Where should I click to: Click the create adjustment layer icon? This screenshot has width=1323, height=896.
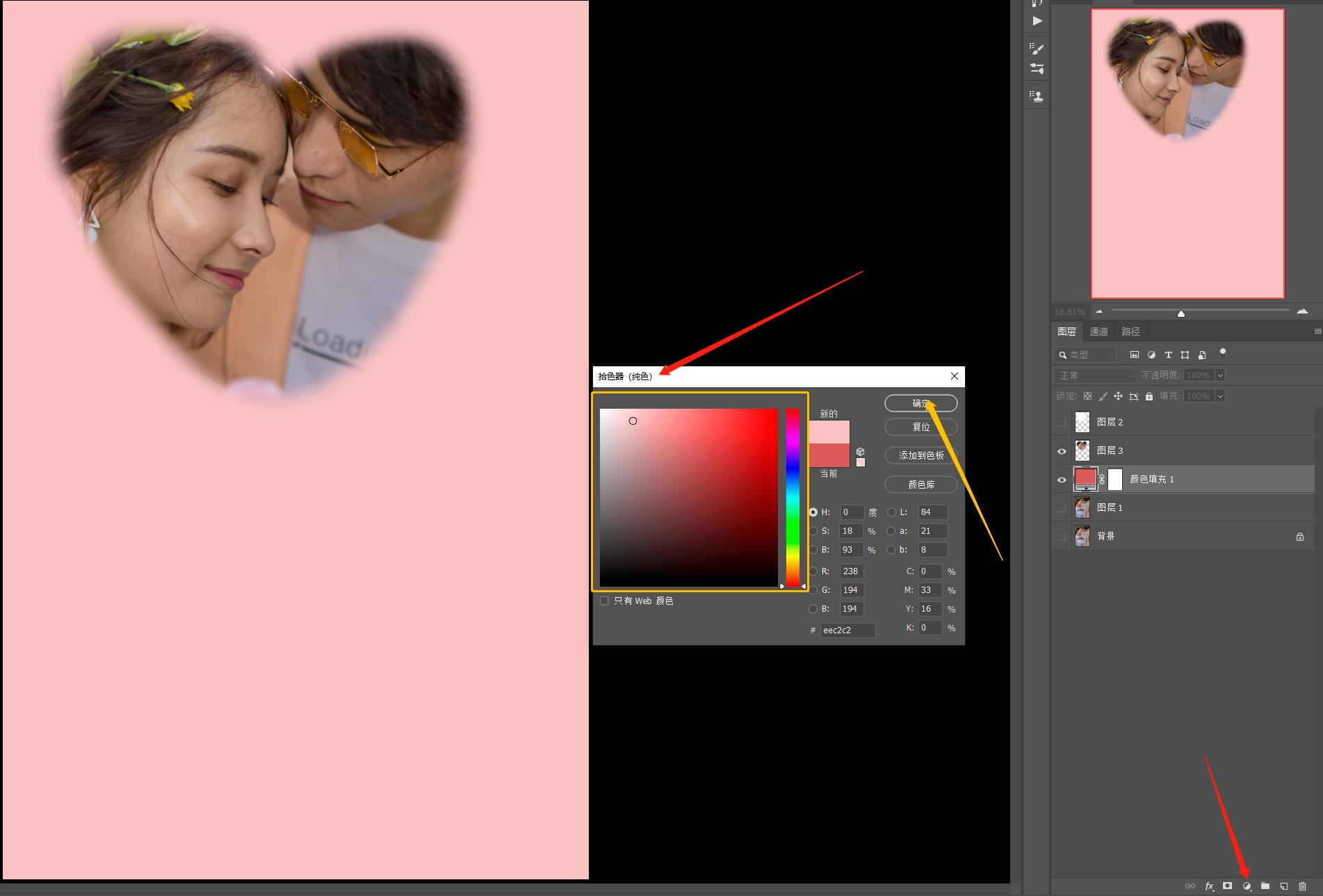tap(1247, 886)
